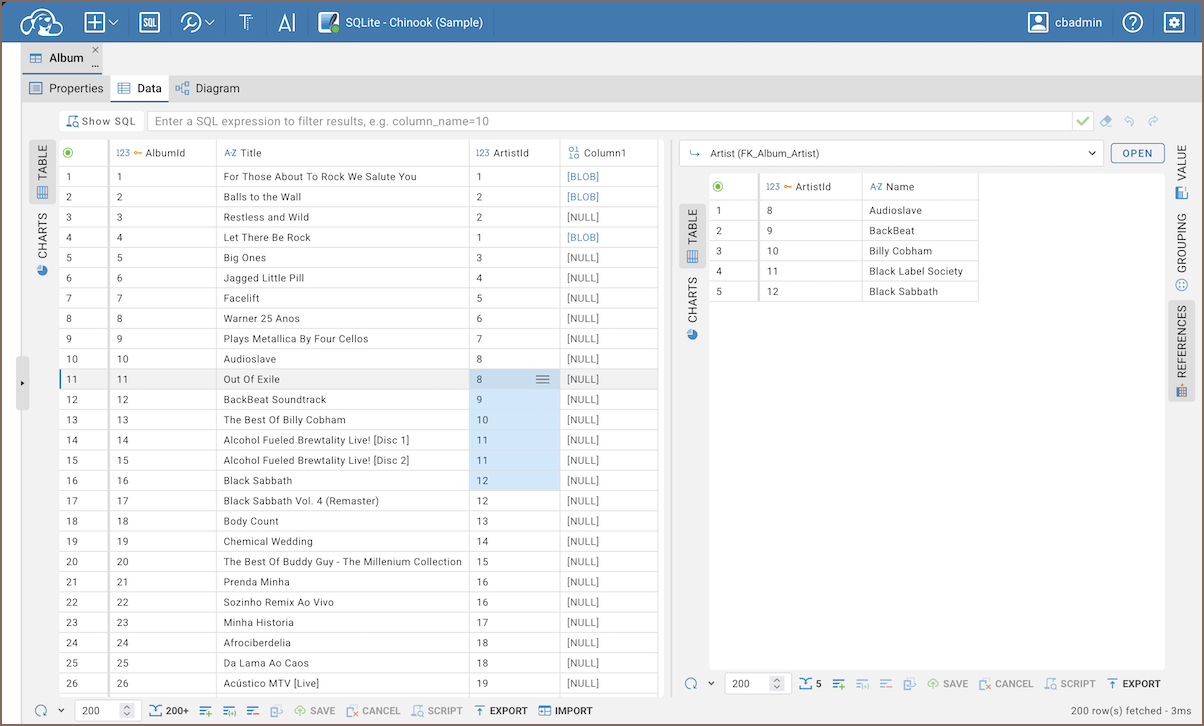The image size is (1204, 726).
Task: Open the help icon in the header
Action: (x=1132, y=22)
